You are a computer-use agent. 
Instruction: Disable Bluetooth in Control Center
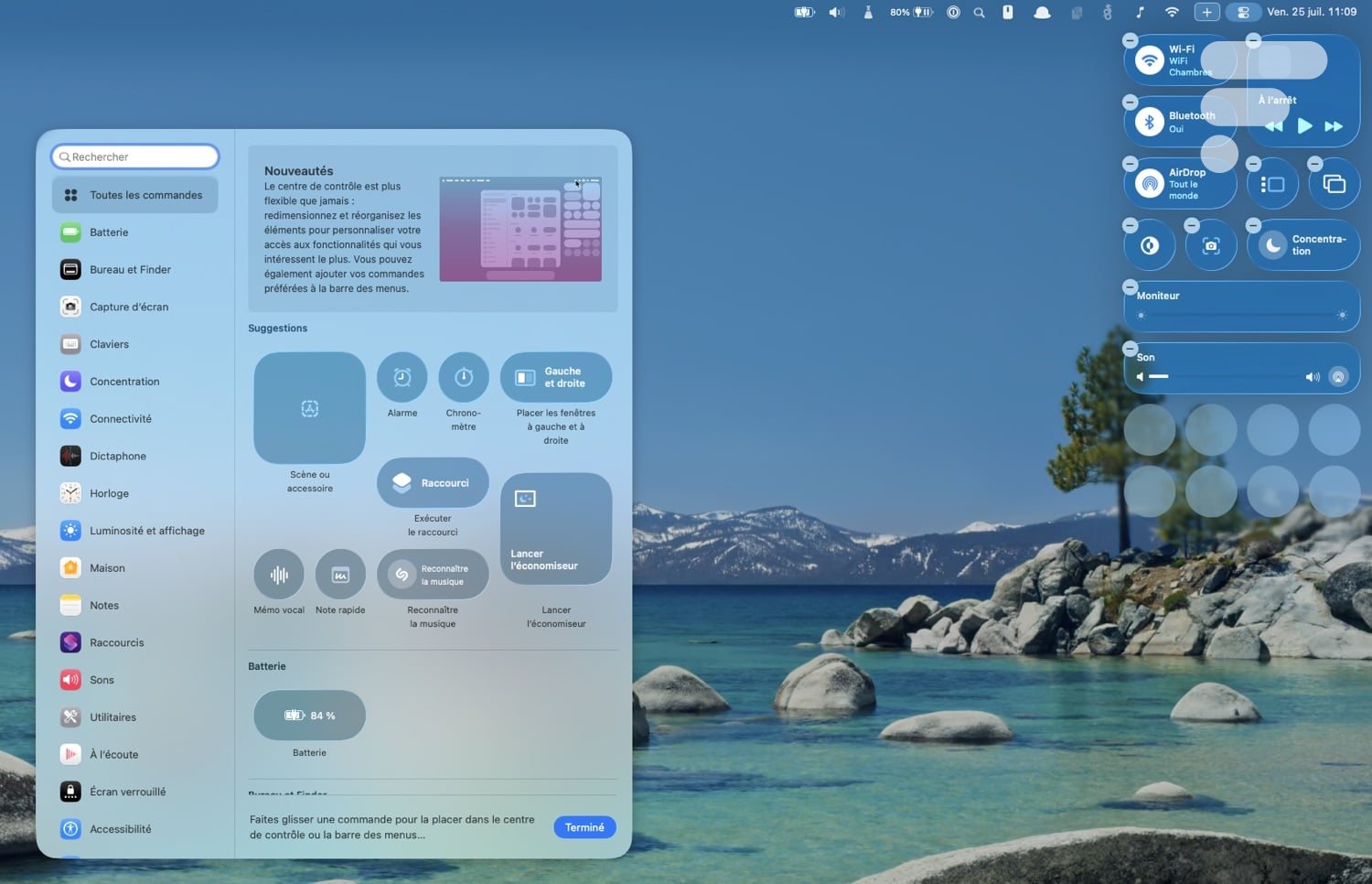(x=1150, y=122)
